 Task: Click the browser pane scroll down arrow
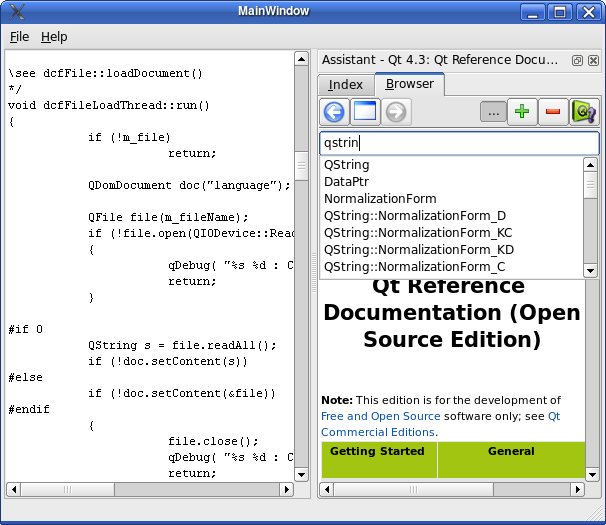tap(592, 474)
